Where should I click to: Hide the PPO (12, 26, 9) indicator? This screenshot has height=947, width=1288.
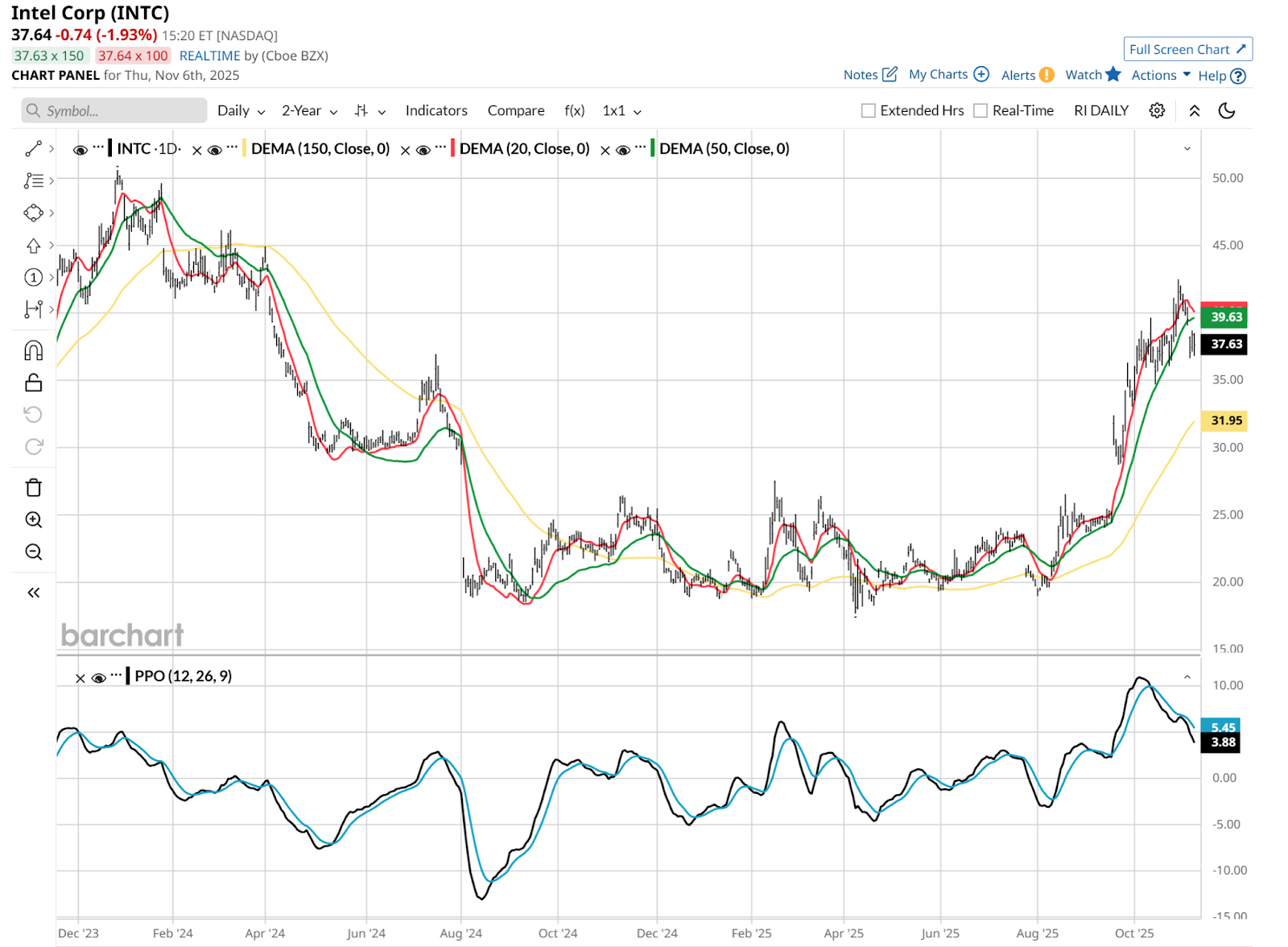pyautogui.click(x=99, y=677)
